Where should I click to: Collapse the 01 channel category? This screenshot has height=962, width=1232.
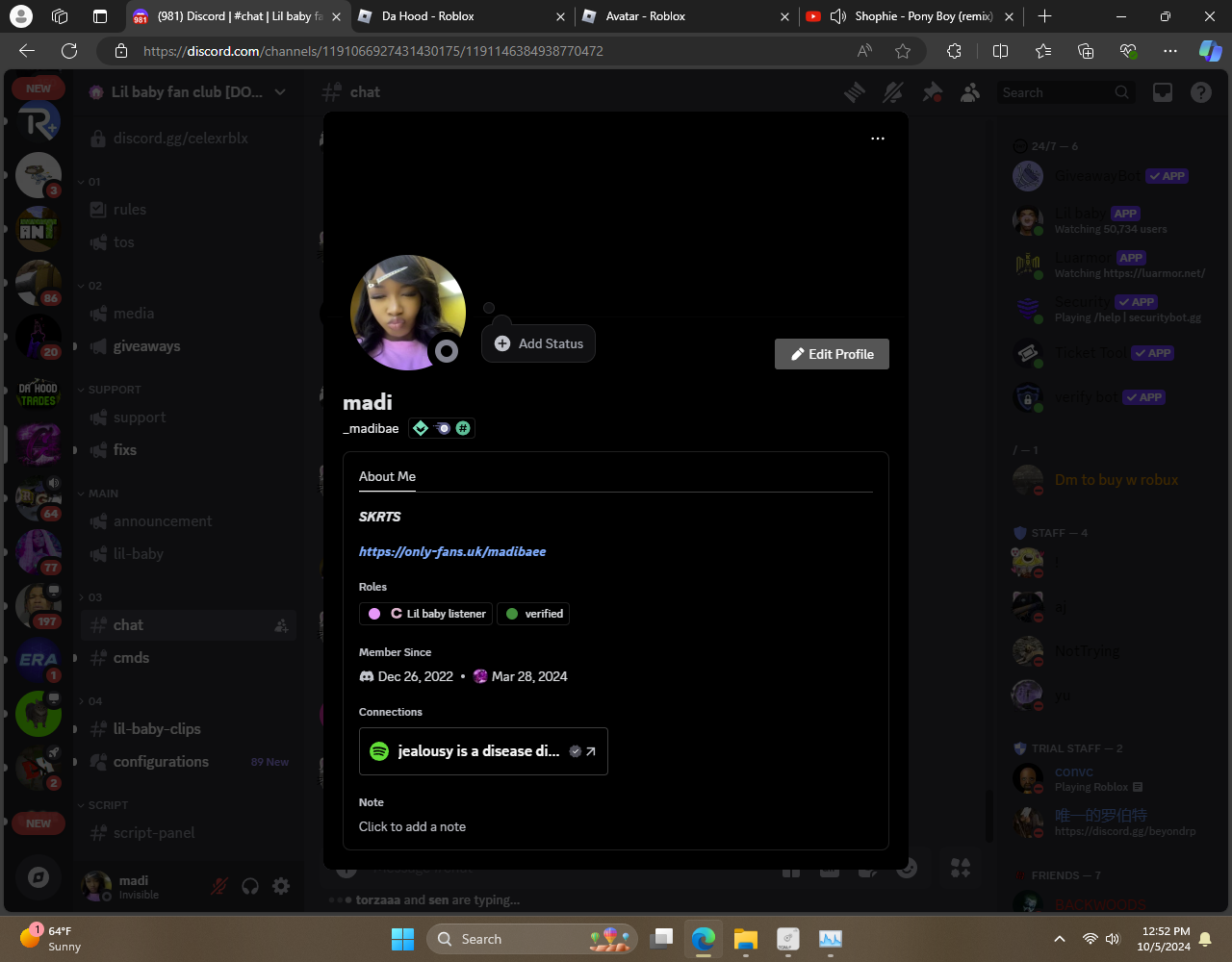pos(89,182)
